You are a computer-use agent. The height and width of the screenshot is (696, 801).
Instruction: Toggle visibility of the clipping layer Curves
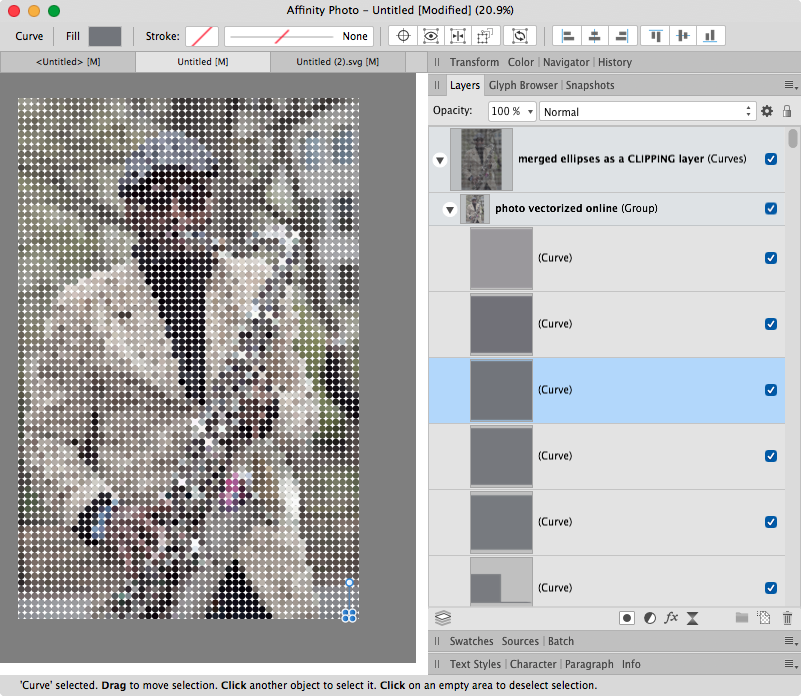(771, 158)
